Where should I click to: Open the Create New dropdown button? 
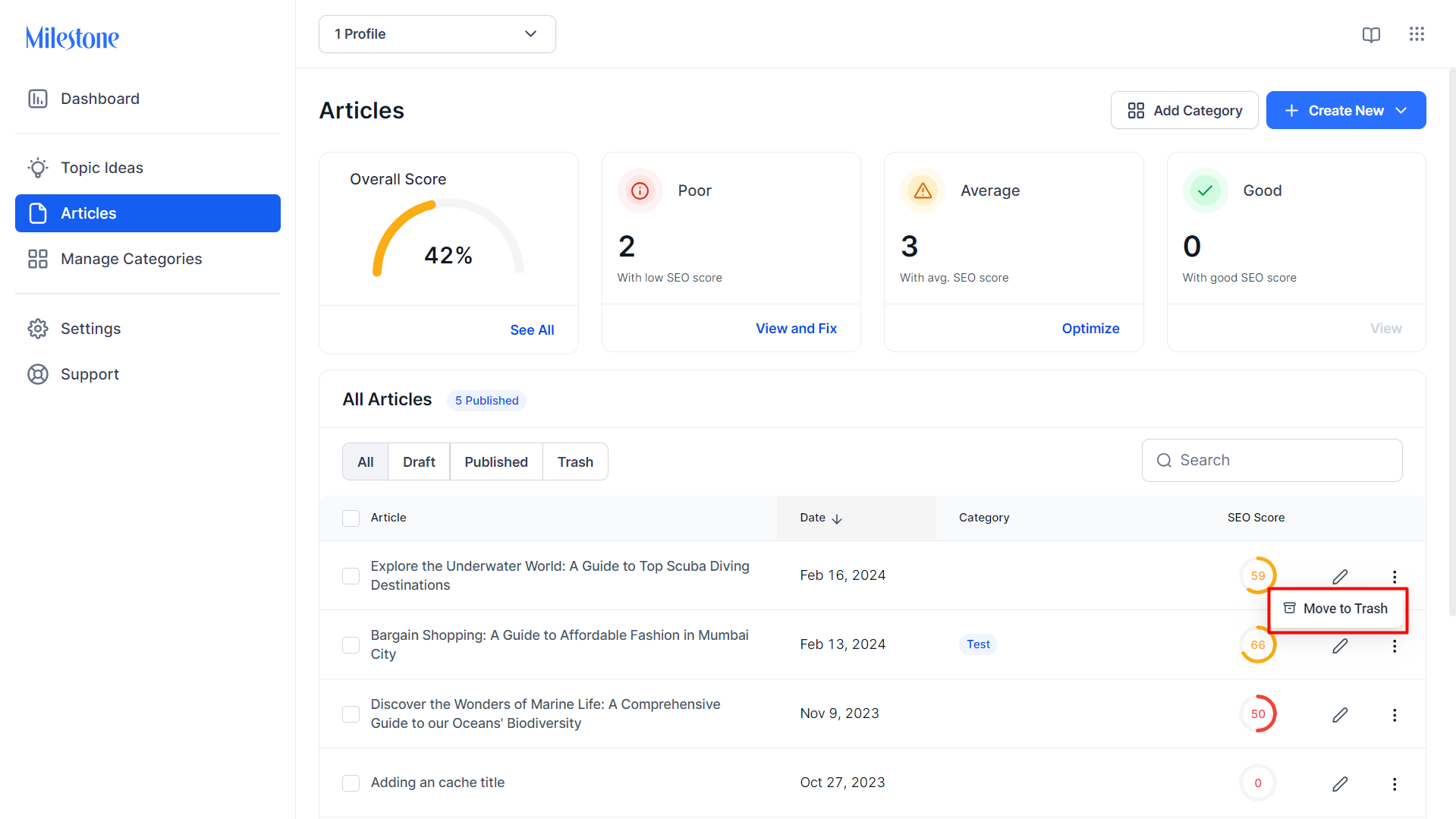(x=1346, y=111)
